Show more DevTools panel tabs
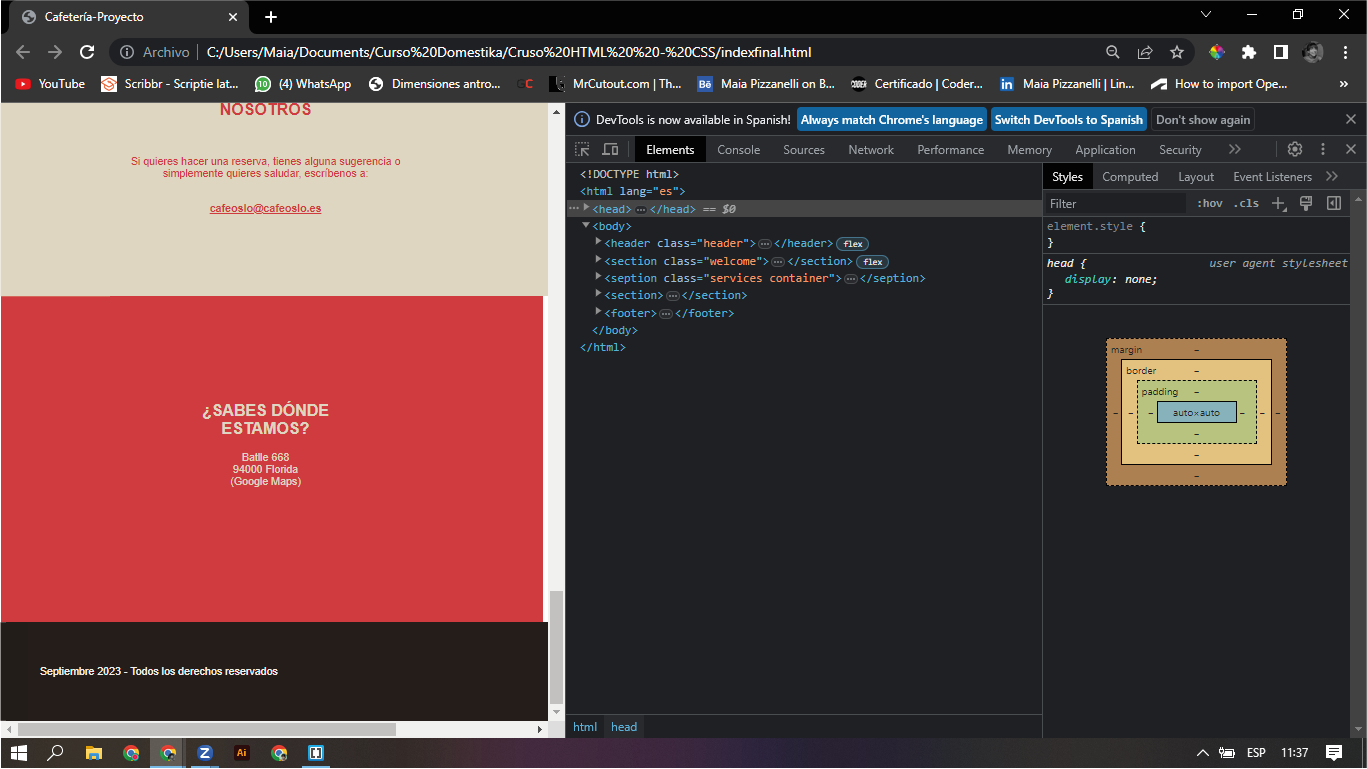 (1235, 149)
